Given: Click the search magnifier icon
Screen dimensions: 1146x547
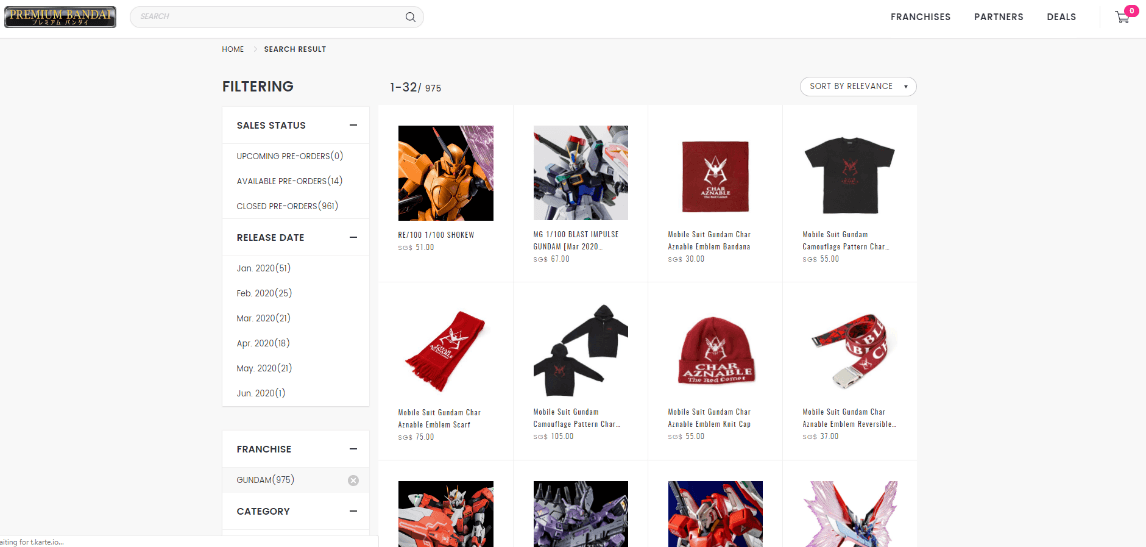Looking at the screenshot, I should coord(410,17).
